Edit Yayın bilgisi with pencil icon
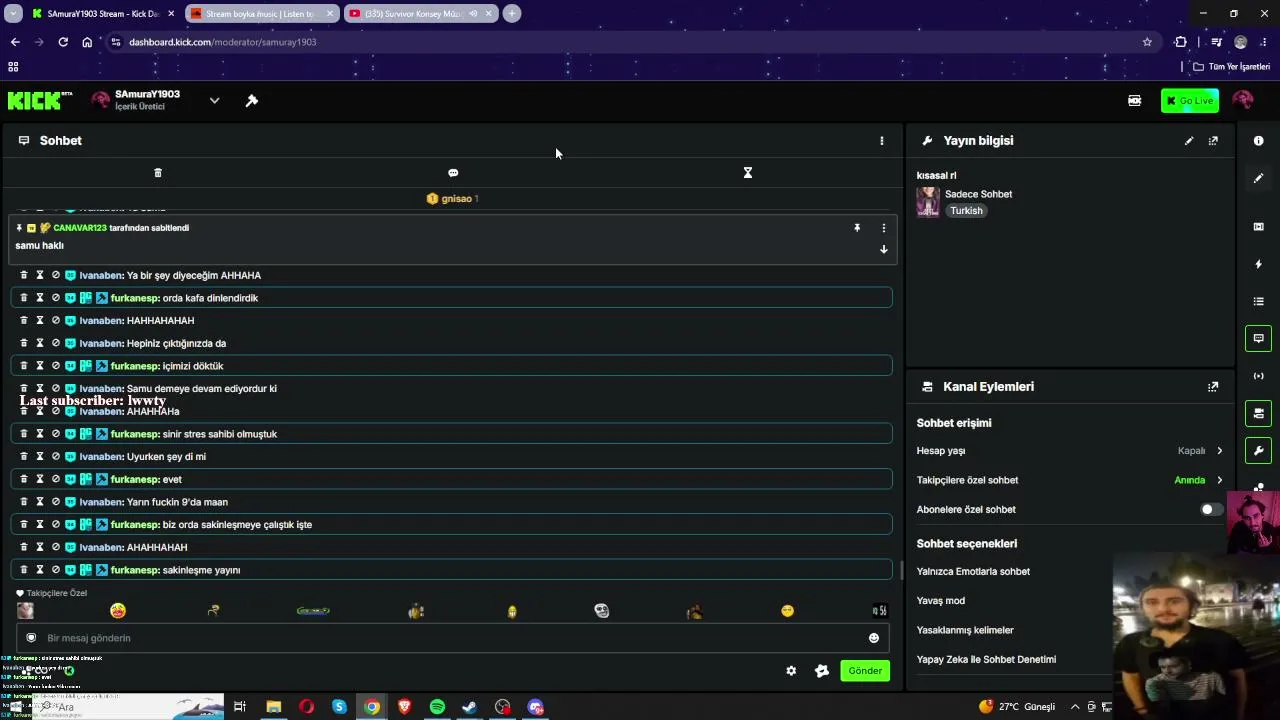Screen dimensions: 1280x720 [x=1189, y=141]
